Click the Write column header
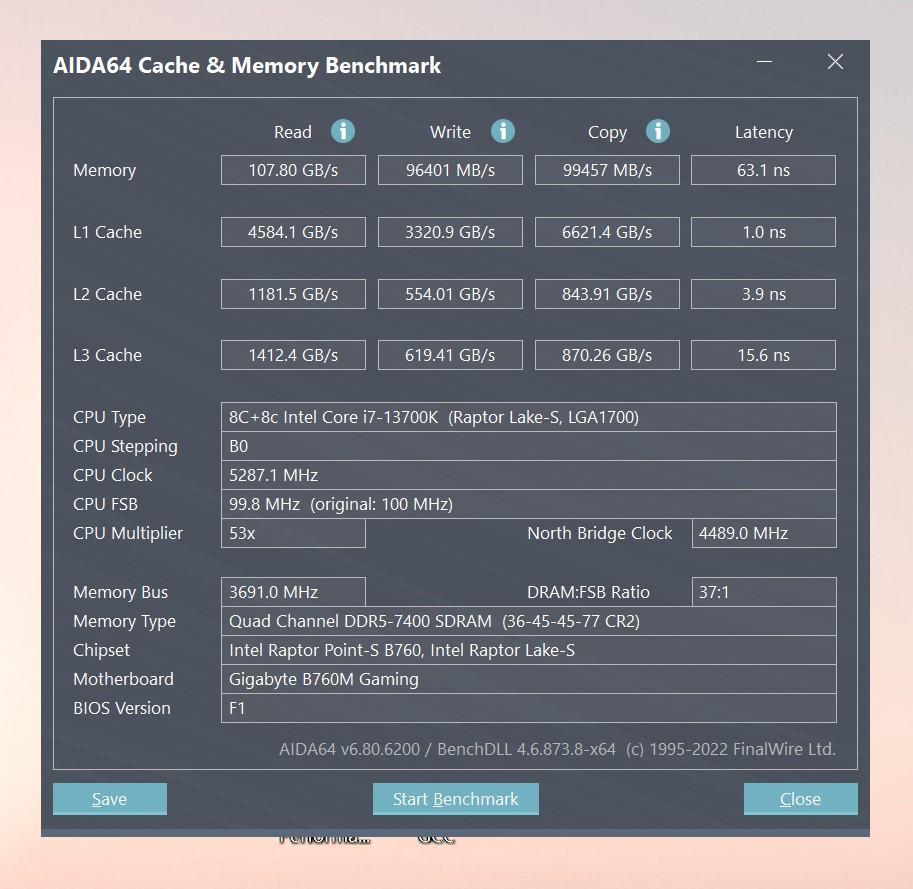The height and width of the screenshot is (889, 913). click(x=450, y=132)
